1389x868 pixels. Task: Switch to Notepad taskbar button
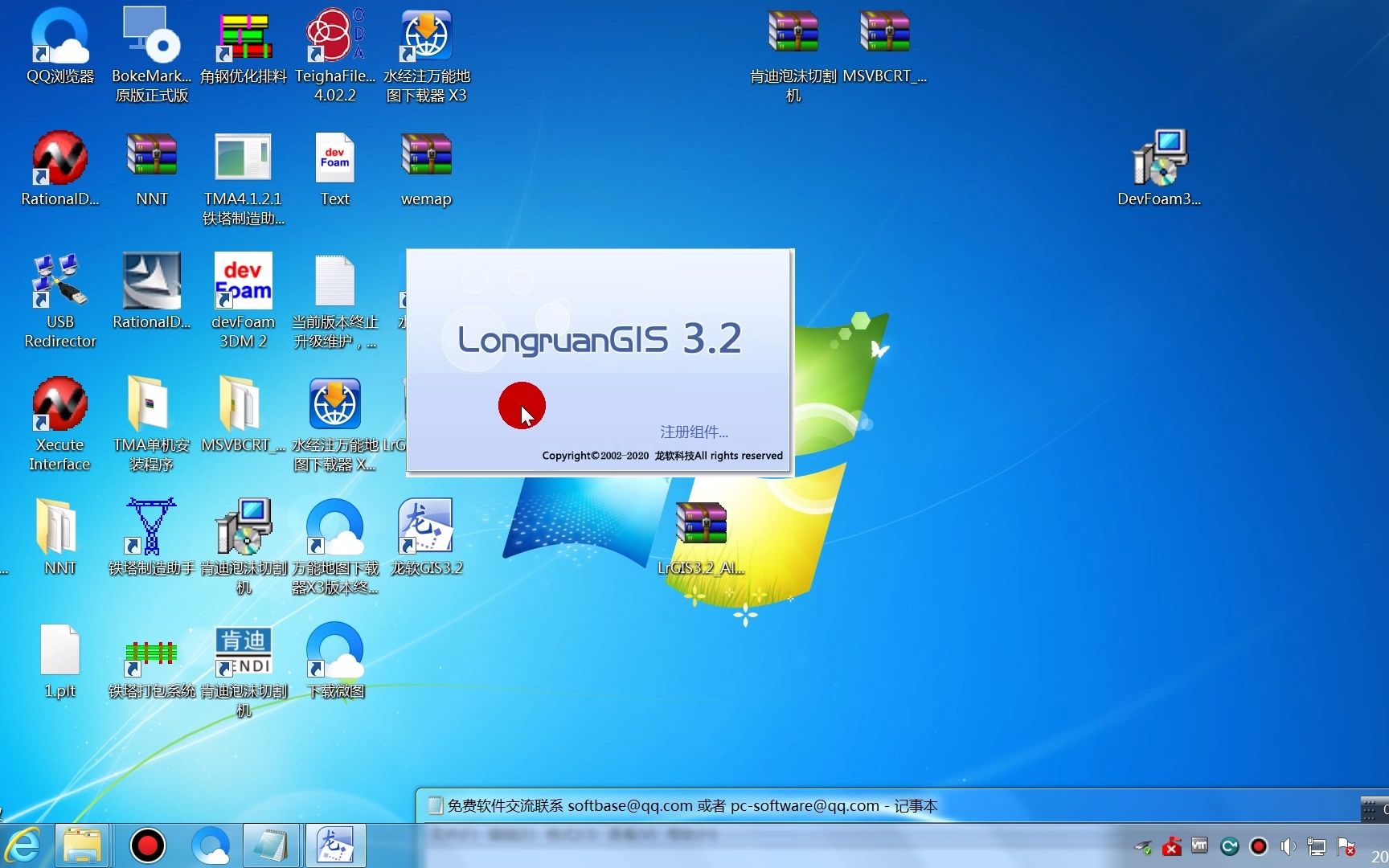point(270,845)
